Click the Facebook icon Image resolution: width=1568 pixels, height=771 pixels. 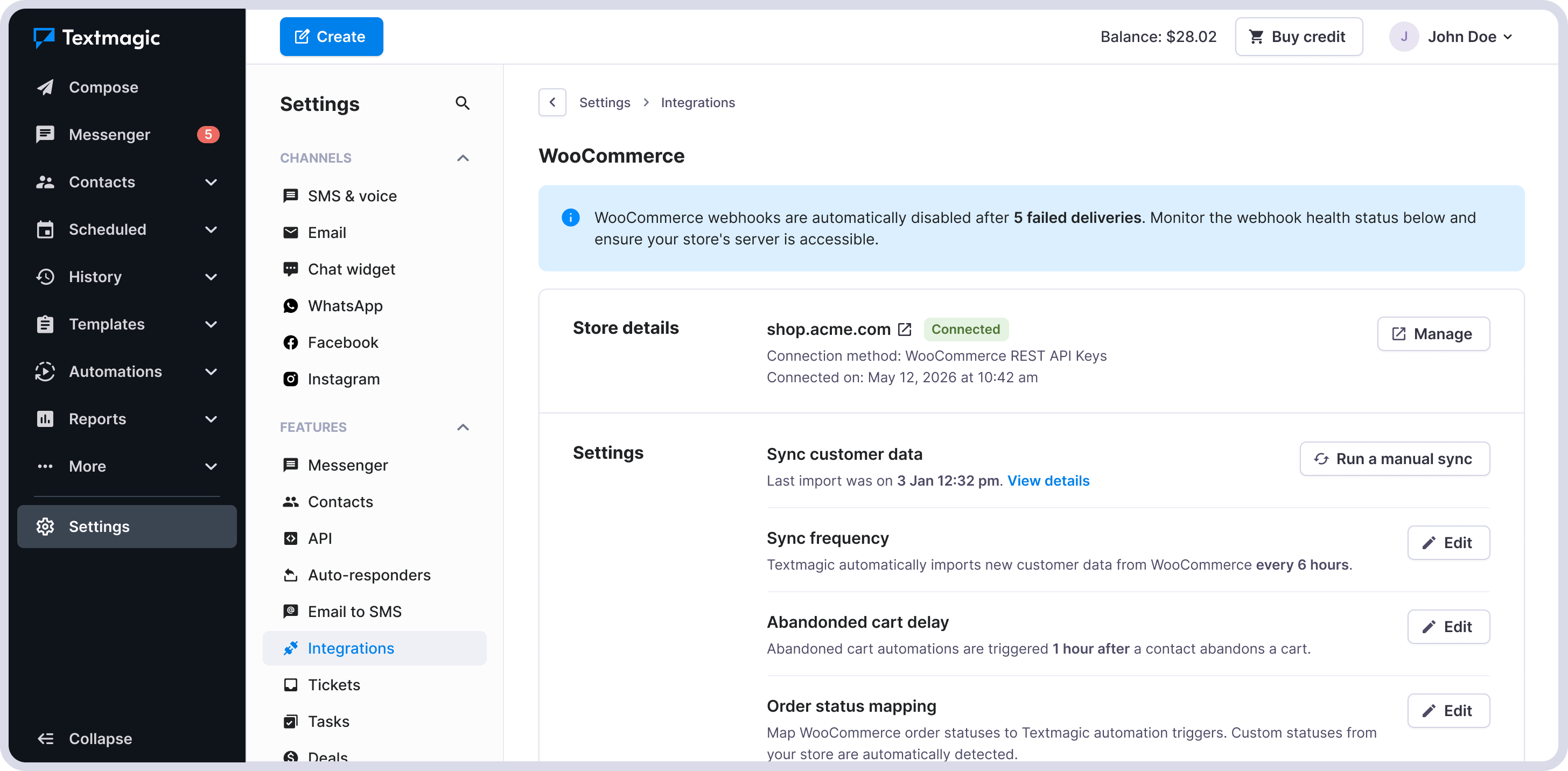tap(291, 342)
